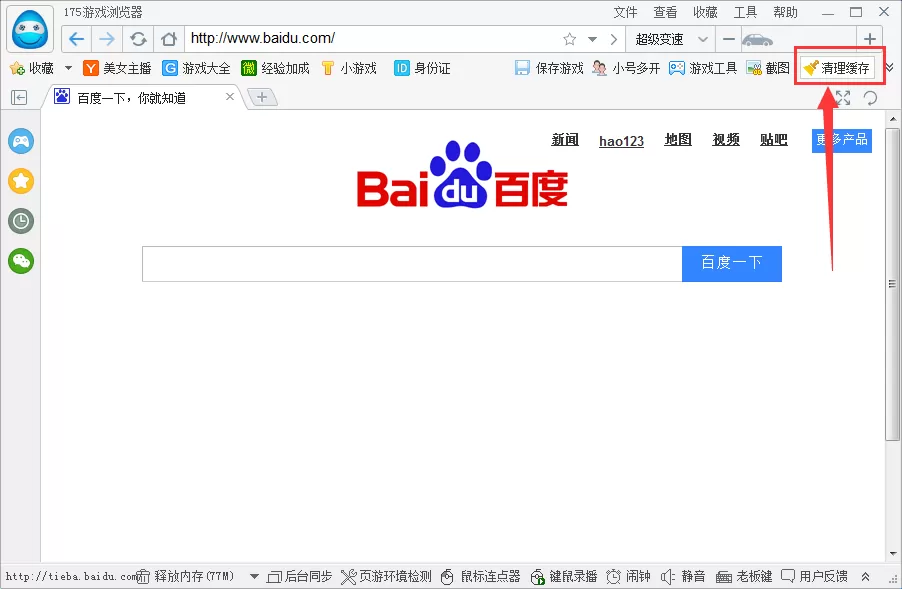
Task: Click 释放内存 (77M) in status bar
Action: (x=186, y=576)
